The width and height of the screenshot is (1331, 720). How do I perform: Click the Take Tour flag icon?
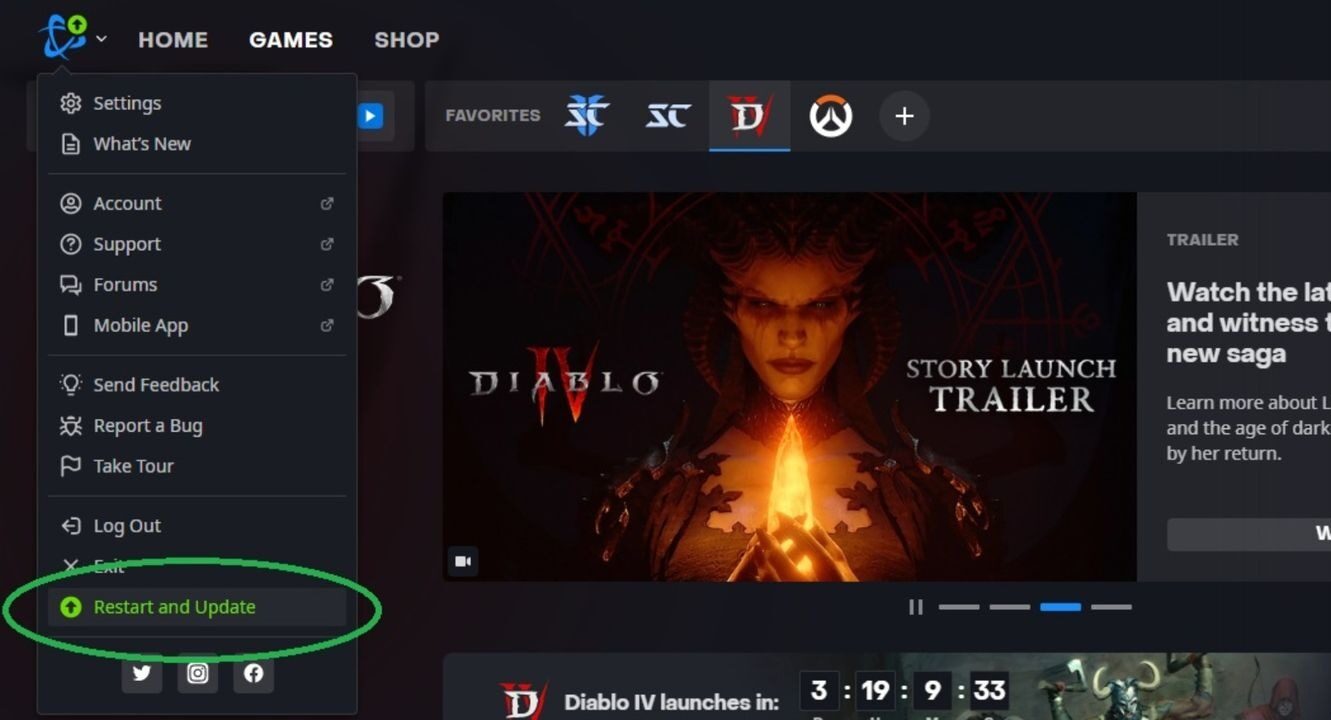pyautogui.click(x=70, y=466)
